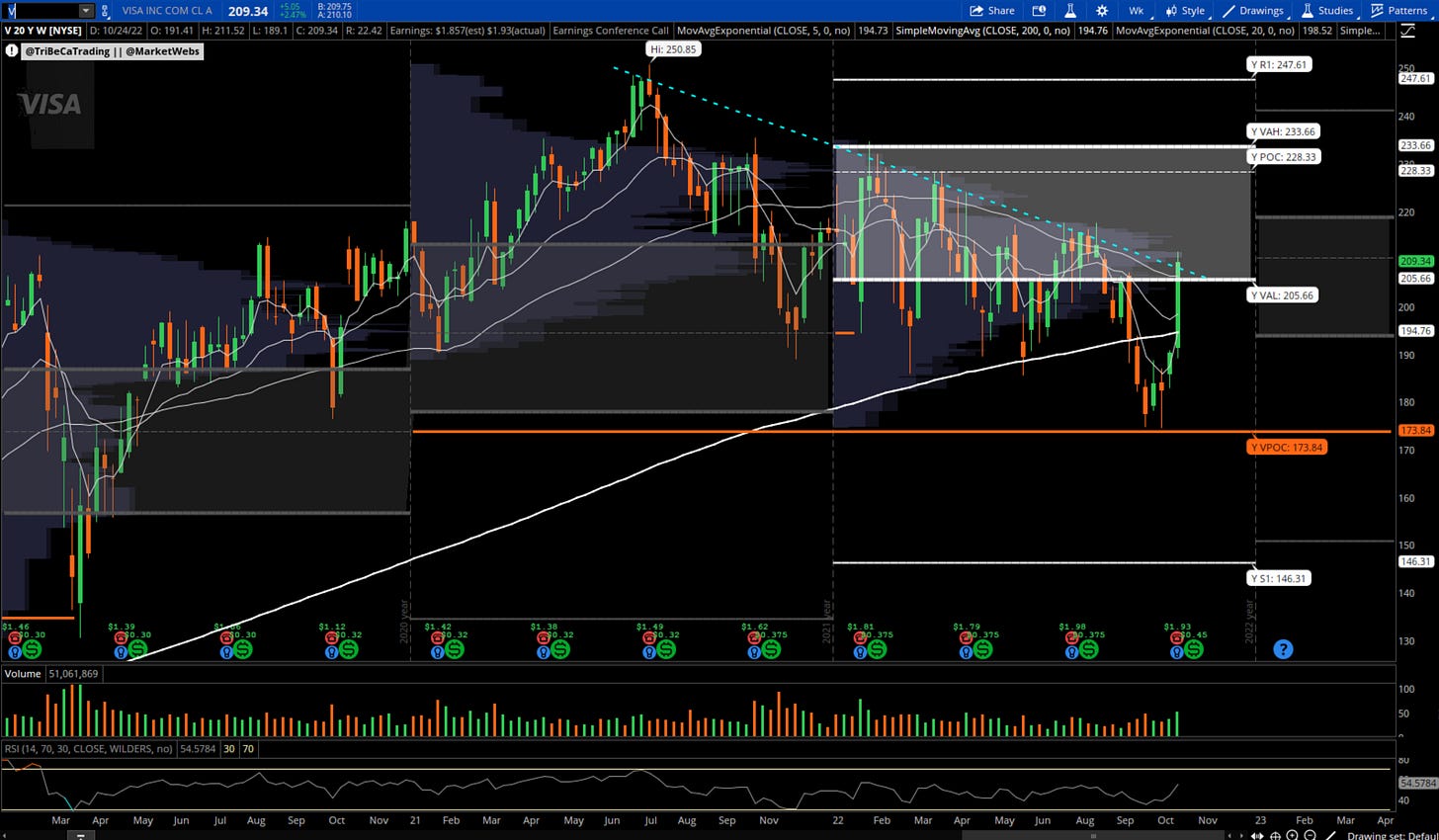The height and width of the screenshot is (840, 1439).
Task: Click the 194.76 axis price label
Action: (x=1416, y=331)
